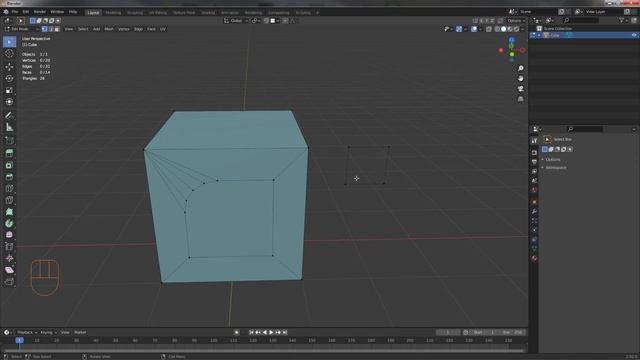Open the Tool properties tab icon
The height and width of the screenshot is (360, 640).
point(534,140)
